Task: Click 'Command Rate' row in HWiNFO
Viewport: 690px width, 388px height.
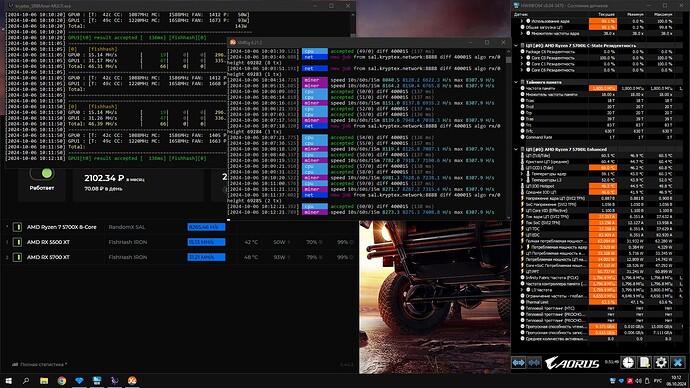Action: pyautogui.click(x=598, y=137)
